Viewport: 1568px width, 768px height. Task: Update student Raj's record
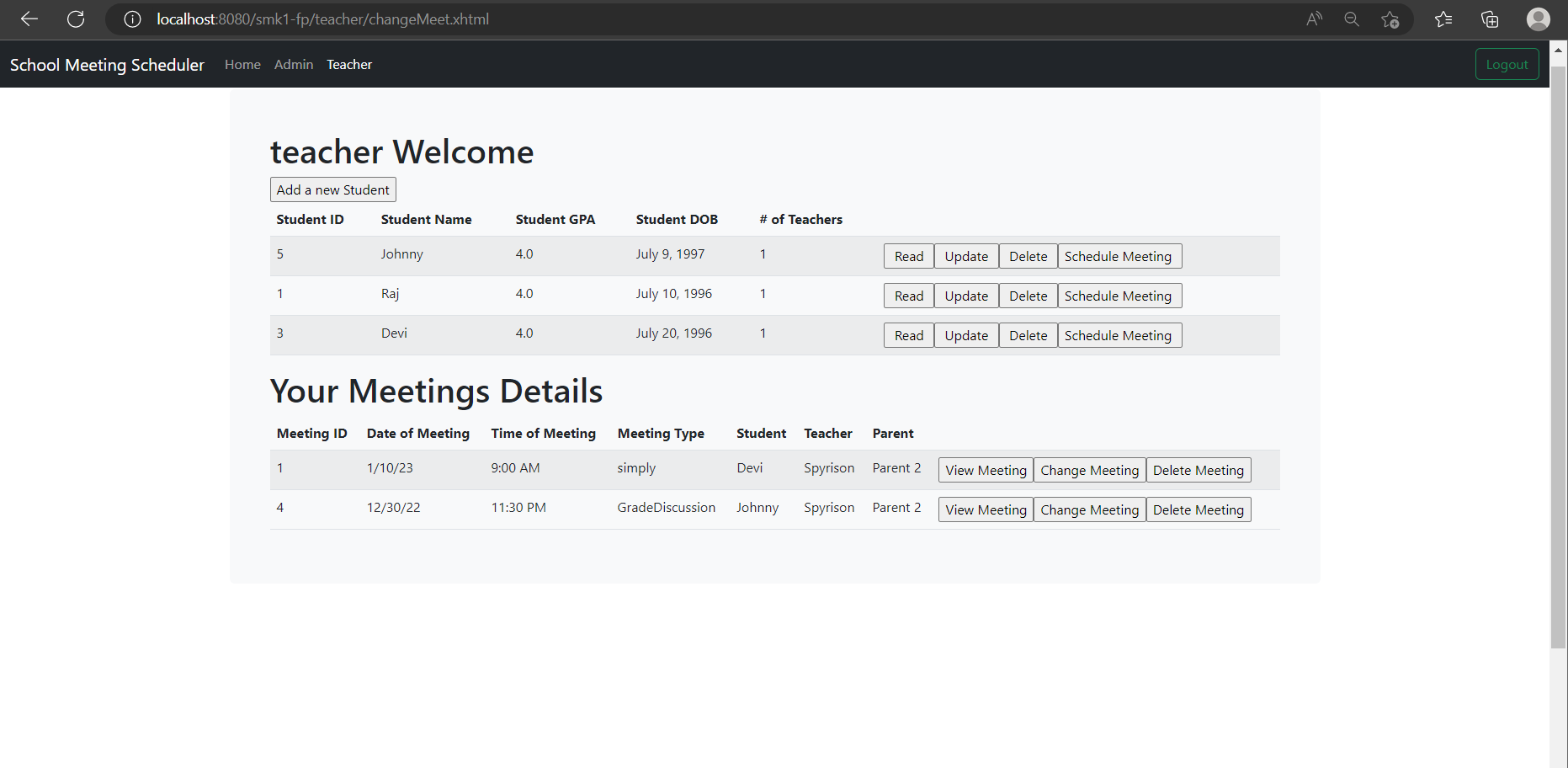966,296
